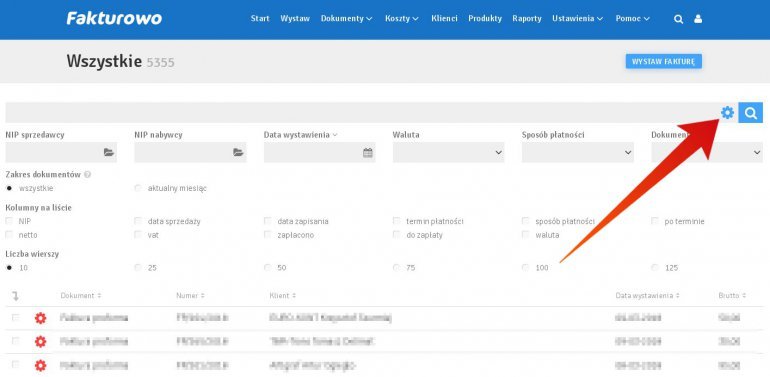Open calendar in Data wystawienia field
This screenshot has width=770, height=377.
click(x=368, y=153)
